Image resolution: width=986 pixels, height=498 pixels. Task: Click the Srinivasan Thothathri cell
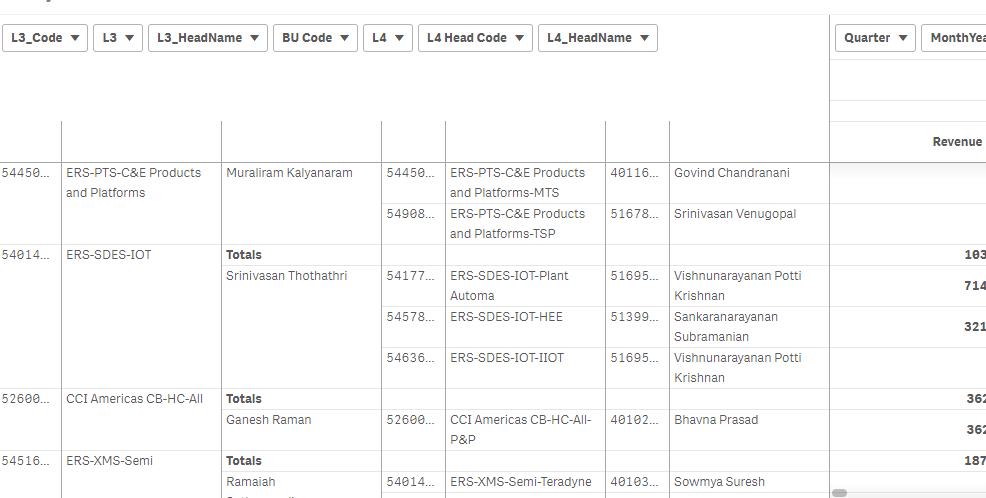[x=287, y=276]
